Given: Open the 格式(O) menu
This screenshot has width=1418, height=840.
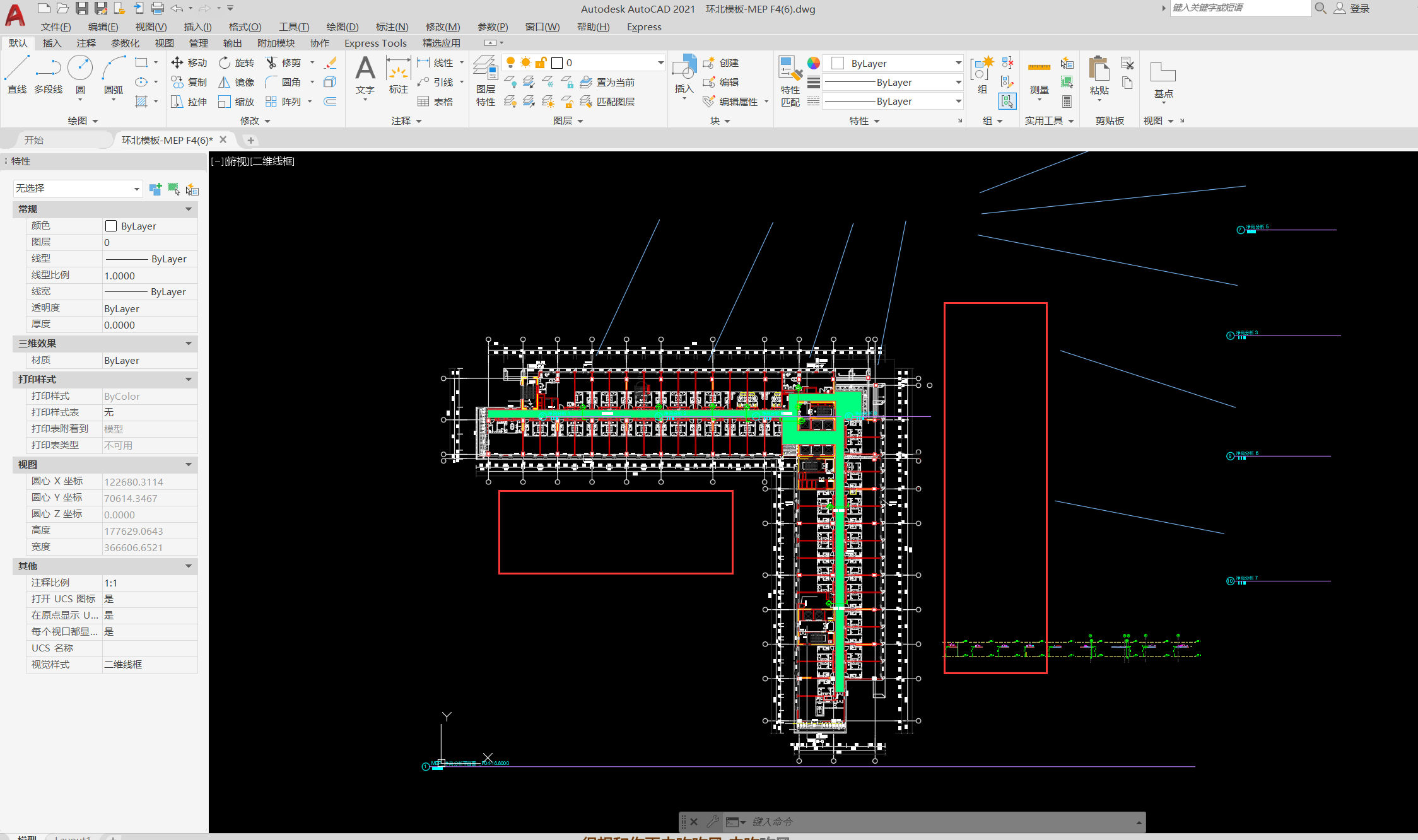Looking at the screenshot, I should pos(245,26).
